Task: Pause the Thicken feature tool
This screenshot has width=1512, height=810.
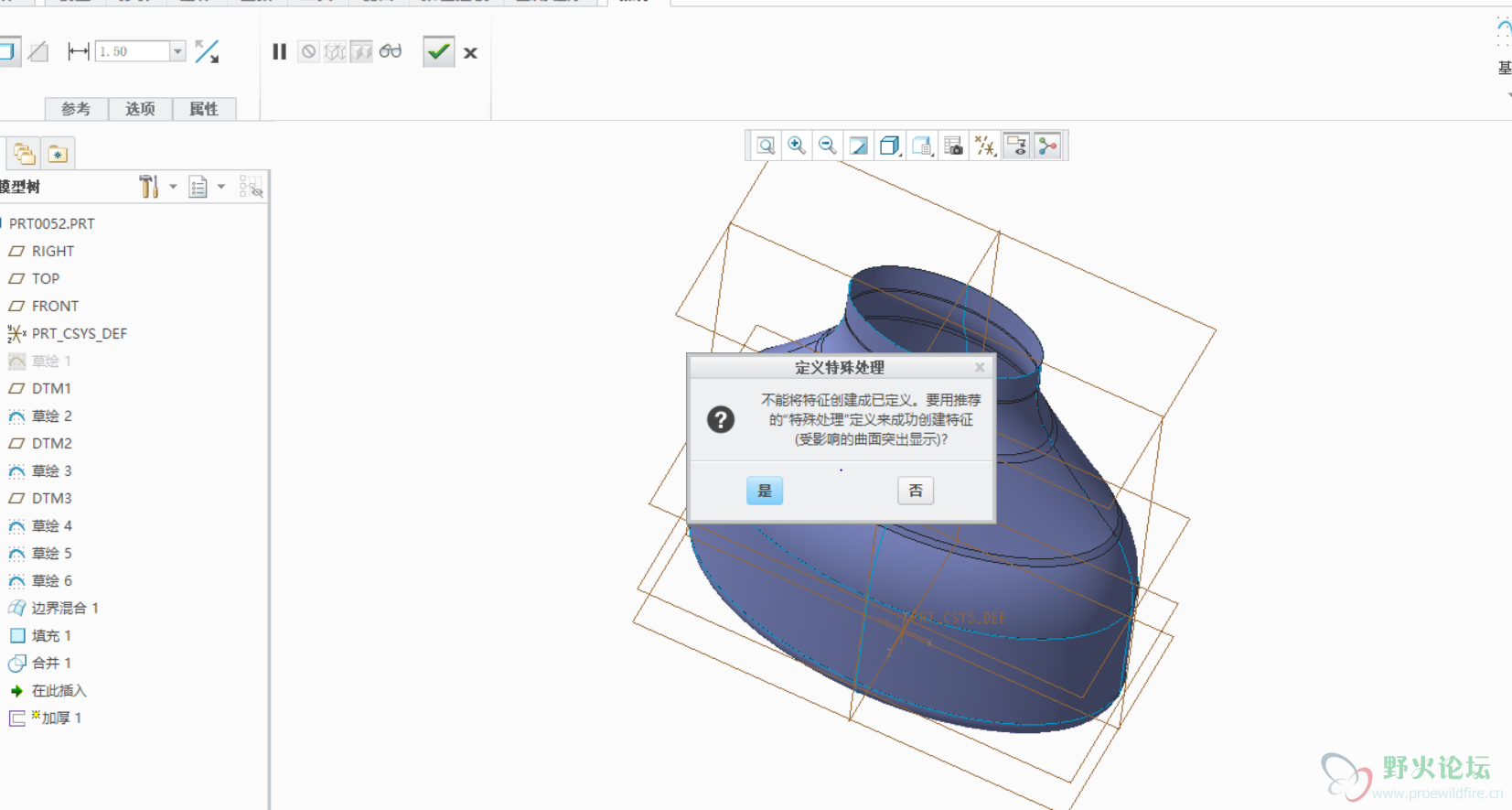Action: (x=280, y=52)
